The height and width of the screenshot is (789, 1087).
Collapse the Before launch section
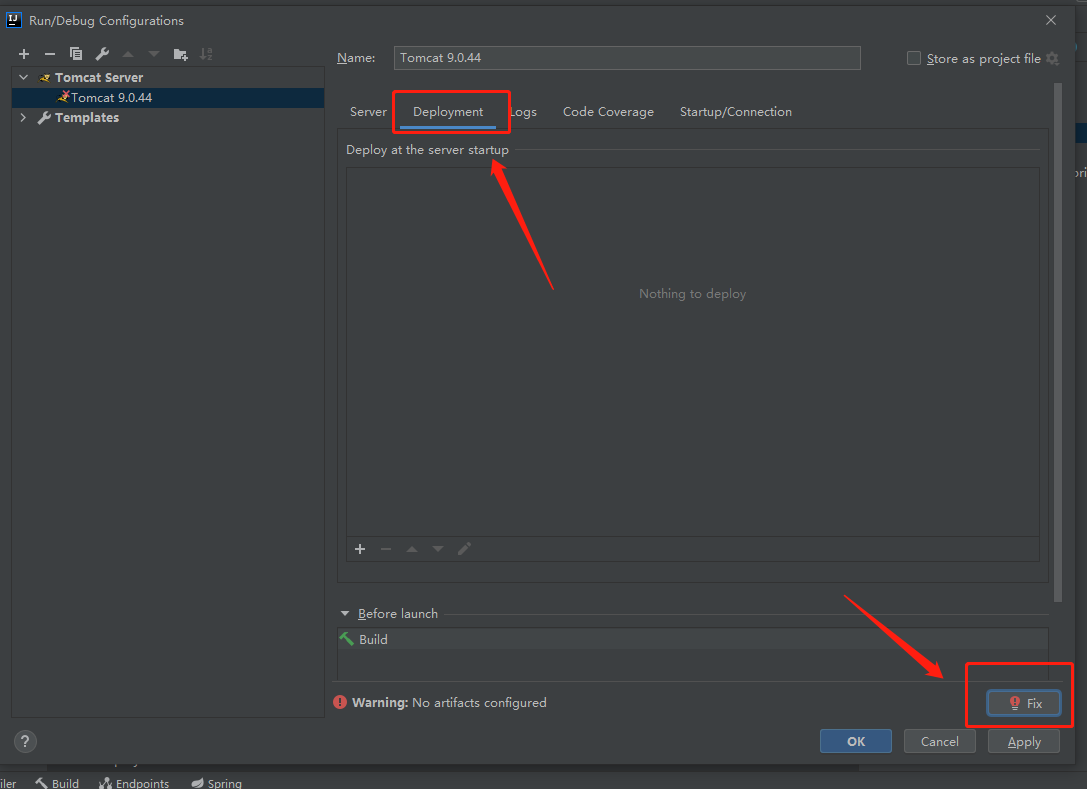pyautogui.click(x=345, y=614)
